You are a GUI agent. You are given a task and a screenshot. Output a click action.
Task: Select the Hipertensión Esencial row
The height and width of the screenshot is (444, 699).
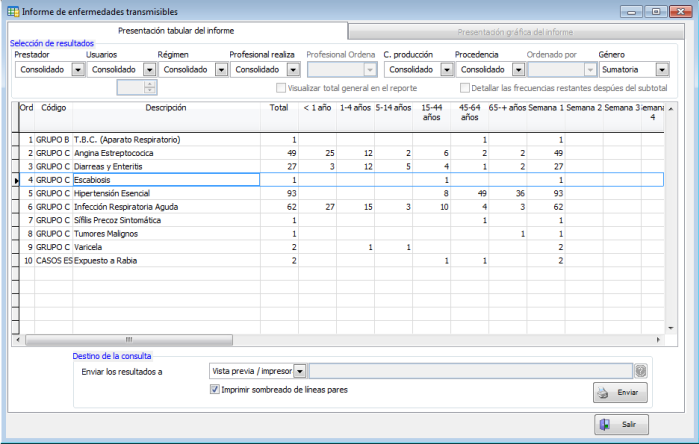(341, 193)
